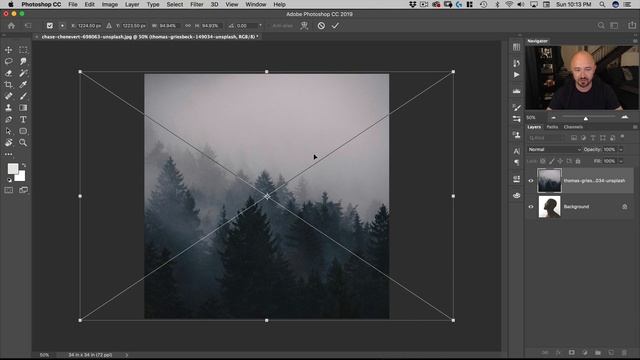Select the Move tool
The image size is (640, 360).
click(x=8, y=50)
